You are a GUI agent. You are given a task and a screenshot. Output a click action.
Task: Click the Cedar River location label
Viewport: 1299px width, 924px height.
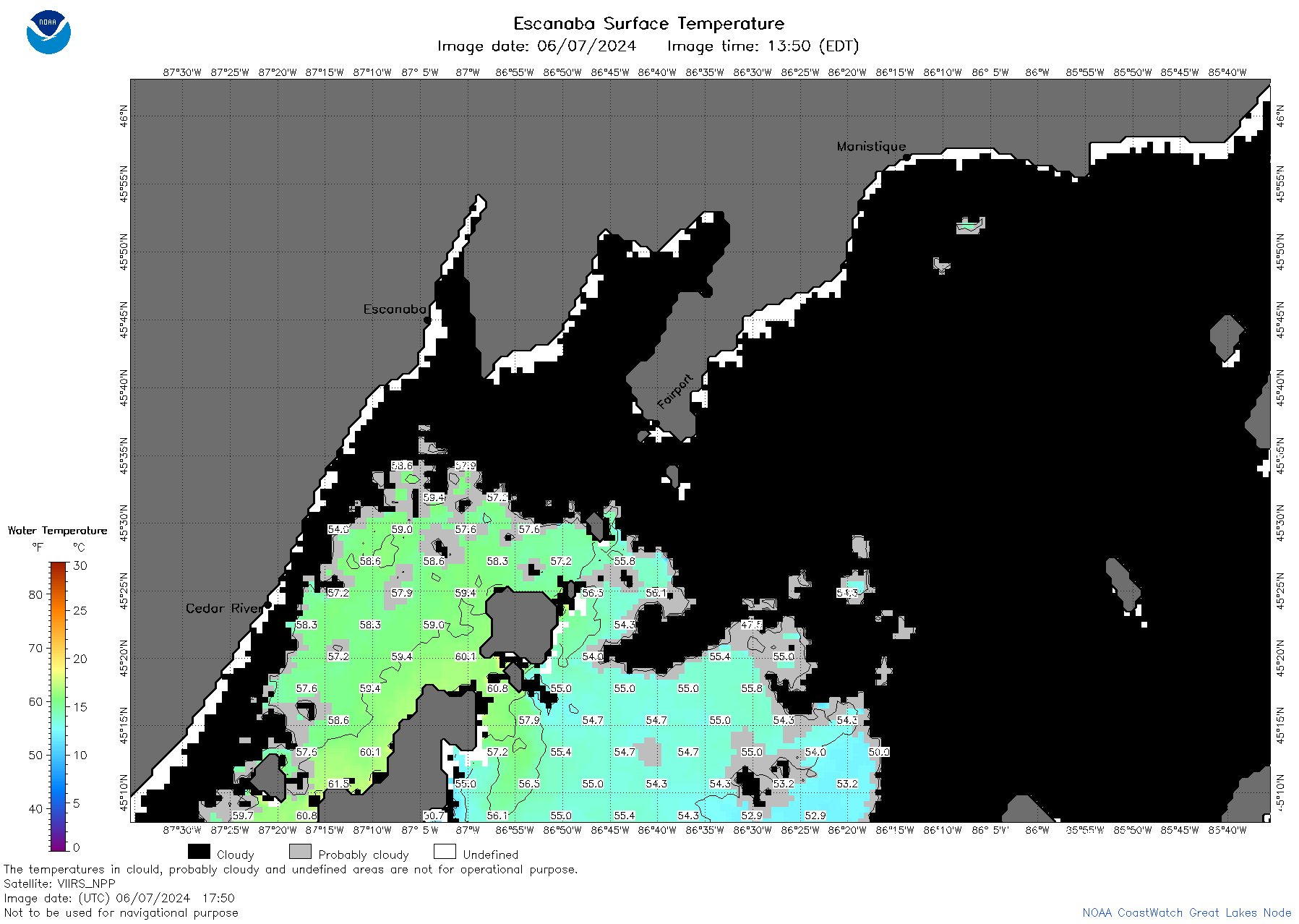tap(224, 609)
